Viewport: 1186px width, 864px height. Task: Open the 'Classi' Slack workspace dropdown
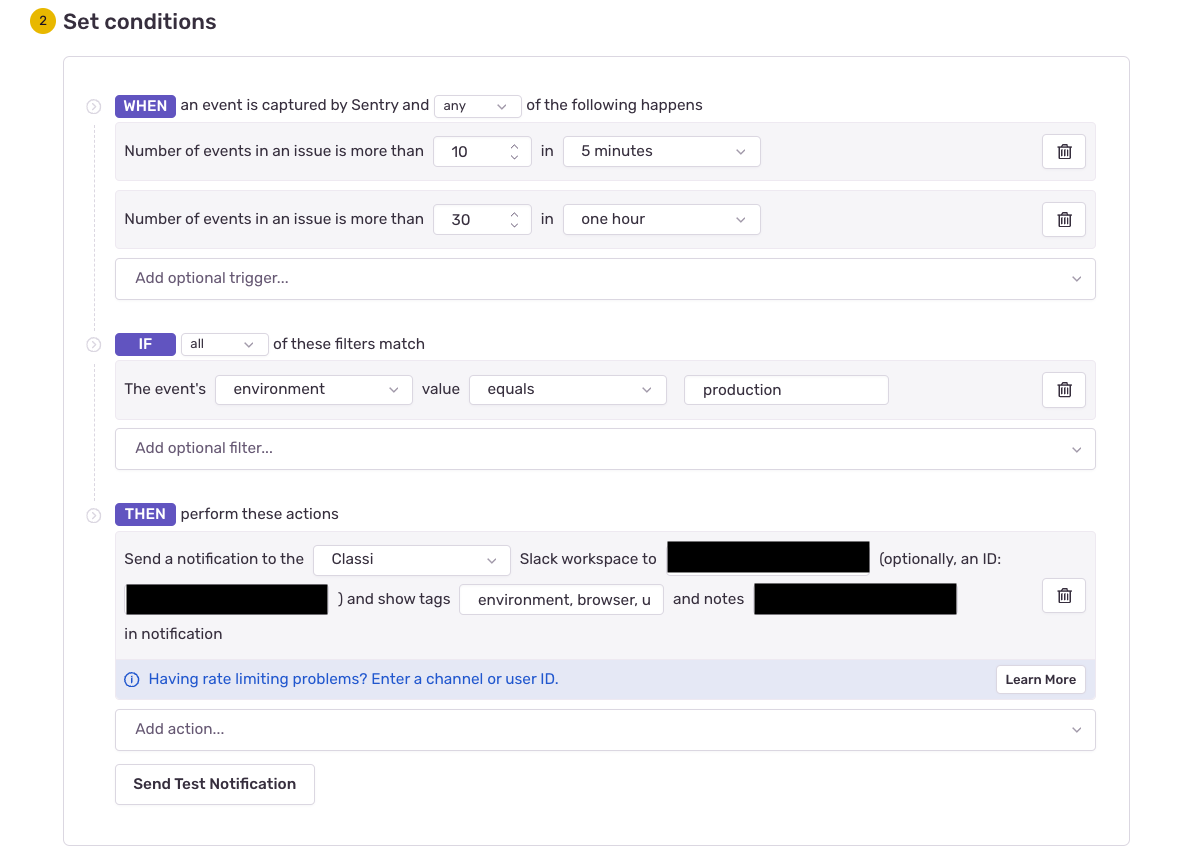pos(412,560)
